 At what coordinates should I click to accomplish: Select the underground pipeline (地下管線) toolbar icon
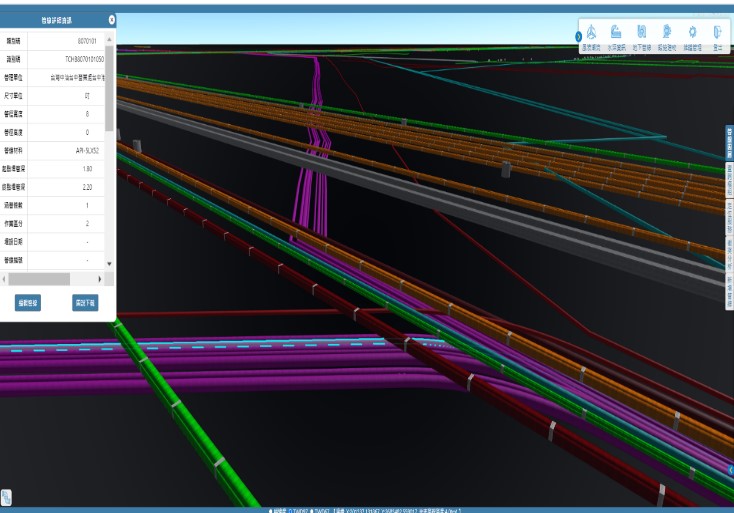click(x=642, y=32)
